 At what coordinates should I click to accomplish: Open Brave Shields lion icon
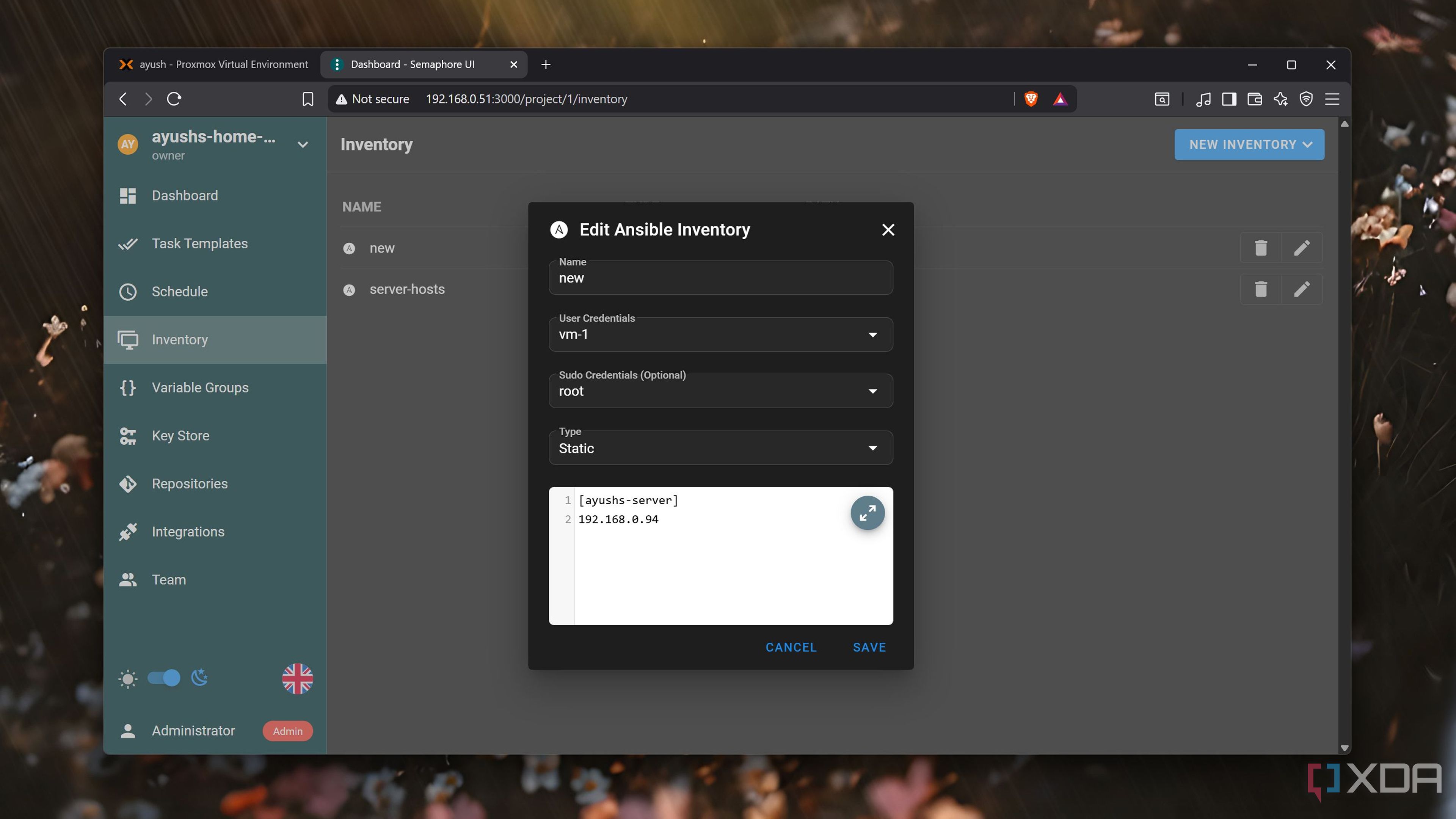pyautogui.click(x=1031, y=99)
